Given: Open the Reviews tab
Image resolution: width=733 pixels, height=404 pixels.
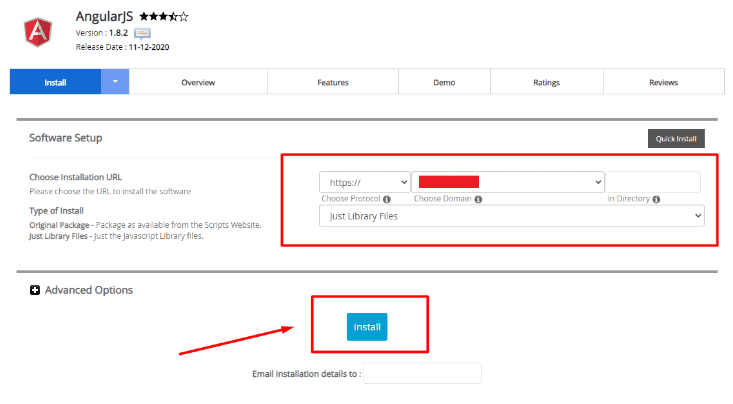Looking at the screenshot, I should pyautogui.click(x=663, y=82).
